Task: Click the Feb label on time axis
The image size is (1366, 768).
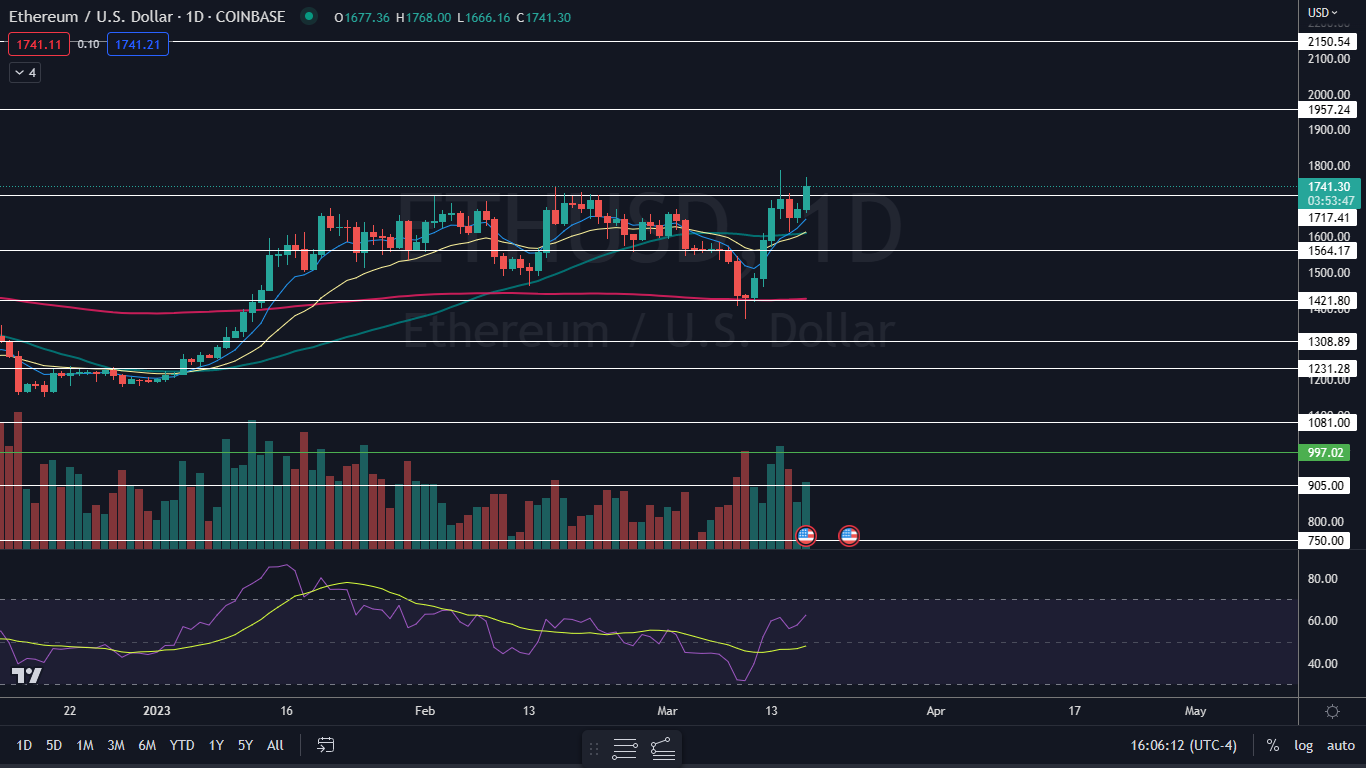Action: 425,711
